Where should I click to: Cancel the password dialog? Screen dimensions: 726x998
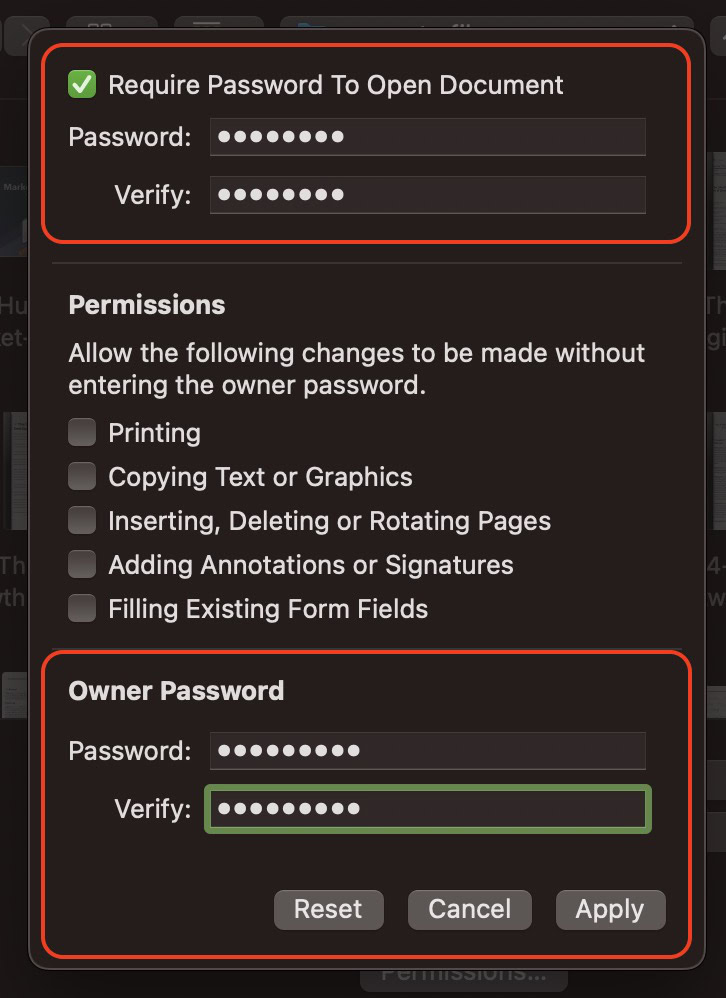pyautogui.click(x=469, y=909)
